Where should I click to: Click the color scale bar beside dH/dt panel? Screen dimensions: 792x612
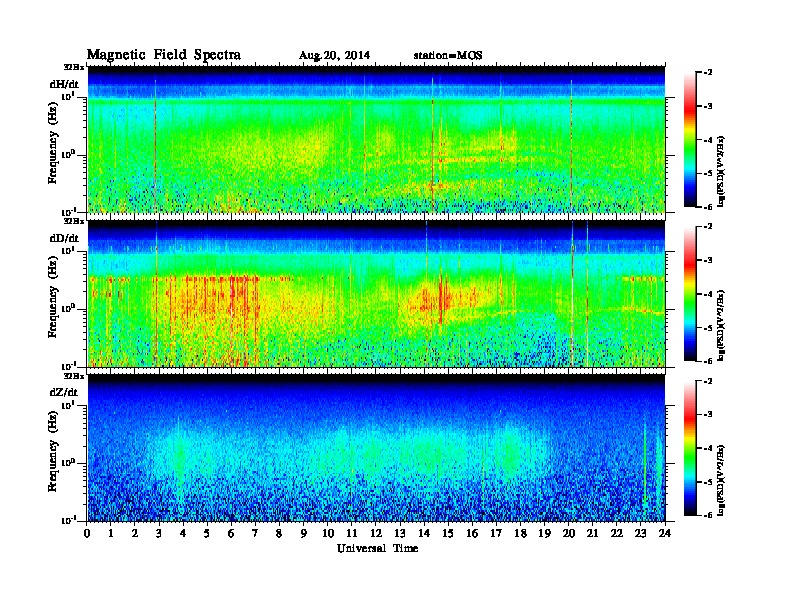(x=690, y=139)
